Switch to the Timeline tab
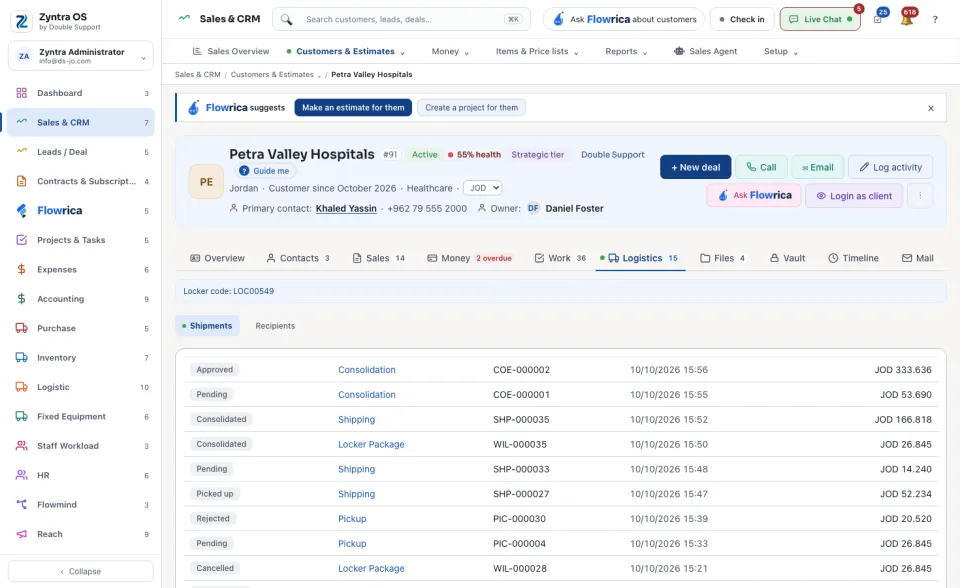 [x=853, y=258]
